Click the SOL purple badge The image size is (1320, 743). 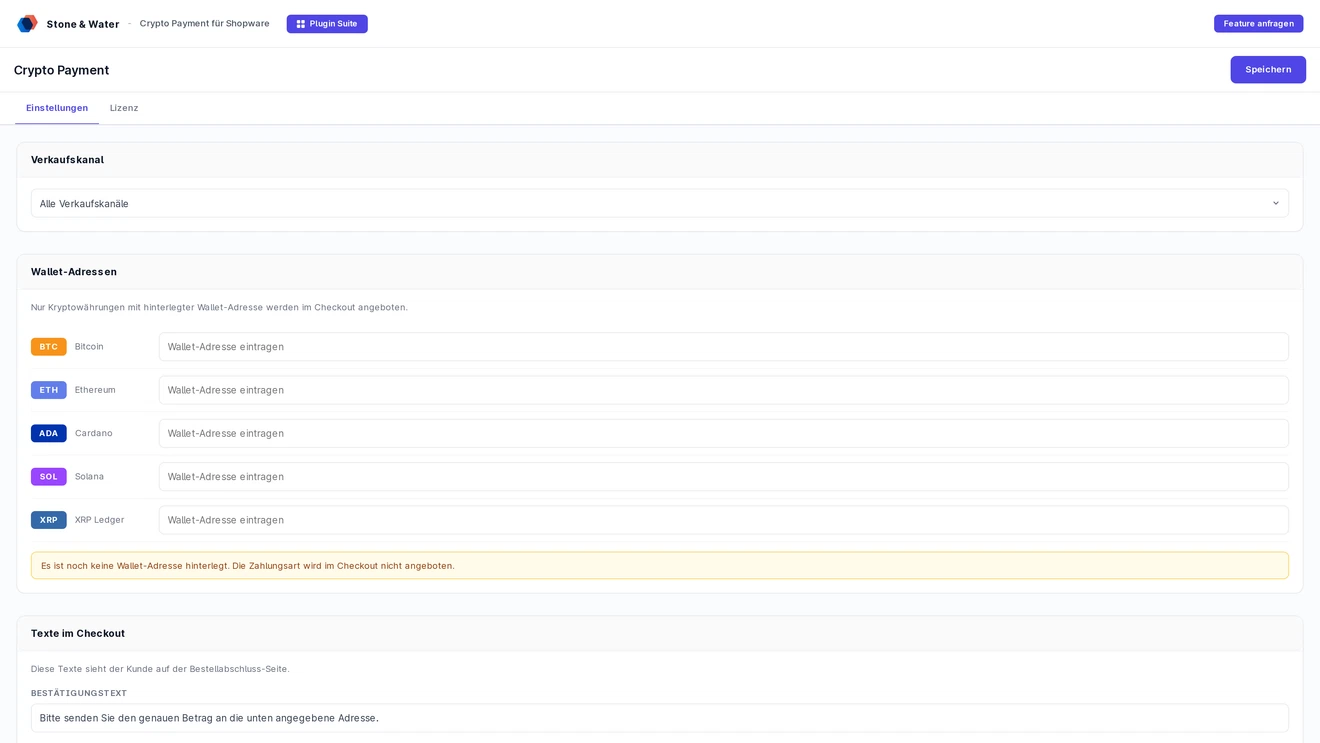(49, 477)
